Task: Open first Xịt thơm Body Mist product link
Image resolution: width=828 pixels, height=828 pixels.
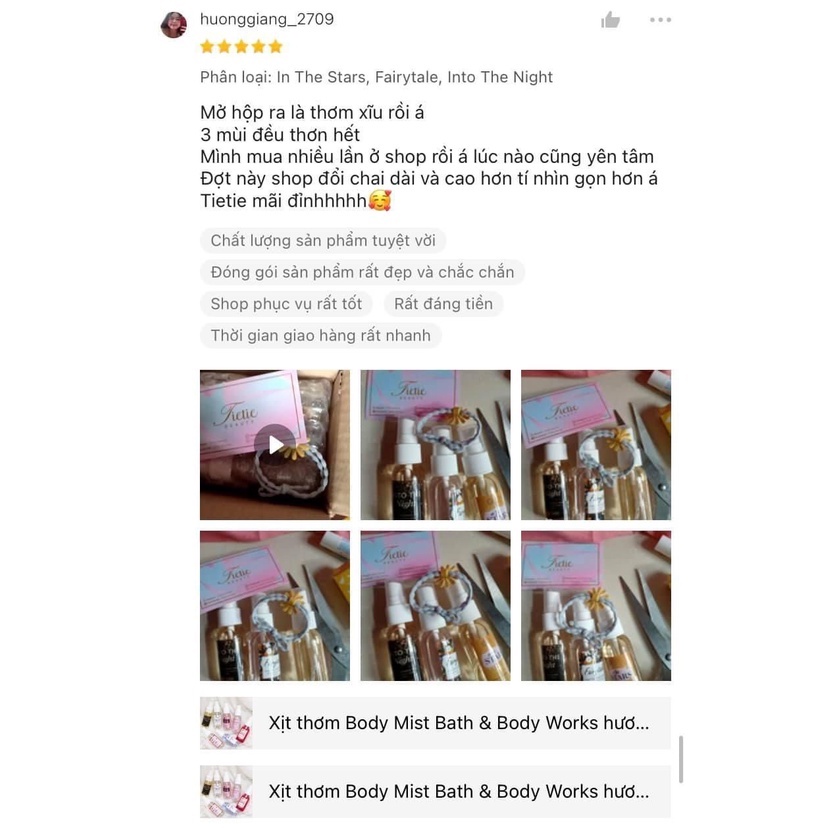Action: (x=435, y=723)
